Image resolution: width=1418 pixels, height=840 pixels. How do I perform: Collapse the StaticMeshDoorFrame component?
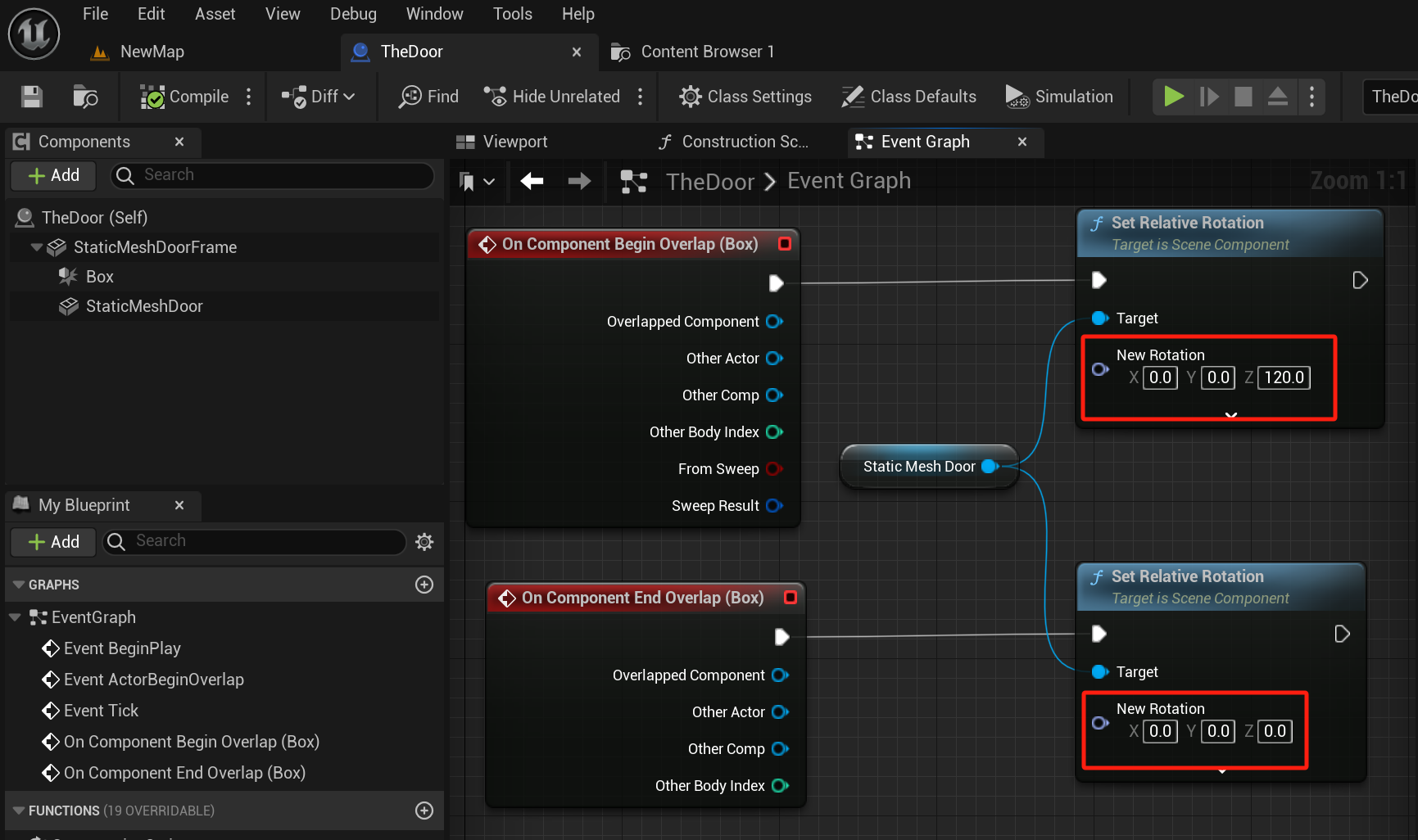point(37,247)
